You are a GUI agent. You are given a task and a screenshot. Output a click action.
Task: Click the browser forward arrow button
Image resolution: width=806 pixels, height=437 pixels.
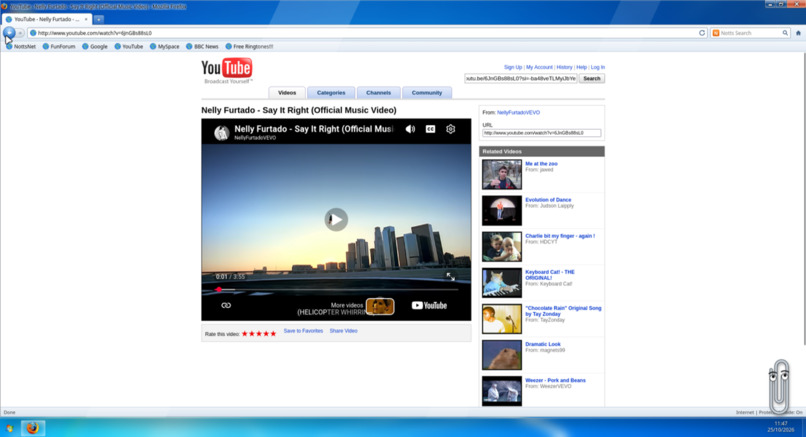coord(21,33)
